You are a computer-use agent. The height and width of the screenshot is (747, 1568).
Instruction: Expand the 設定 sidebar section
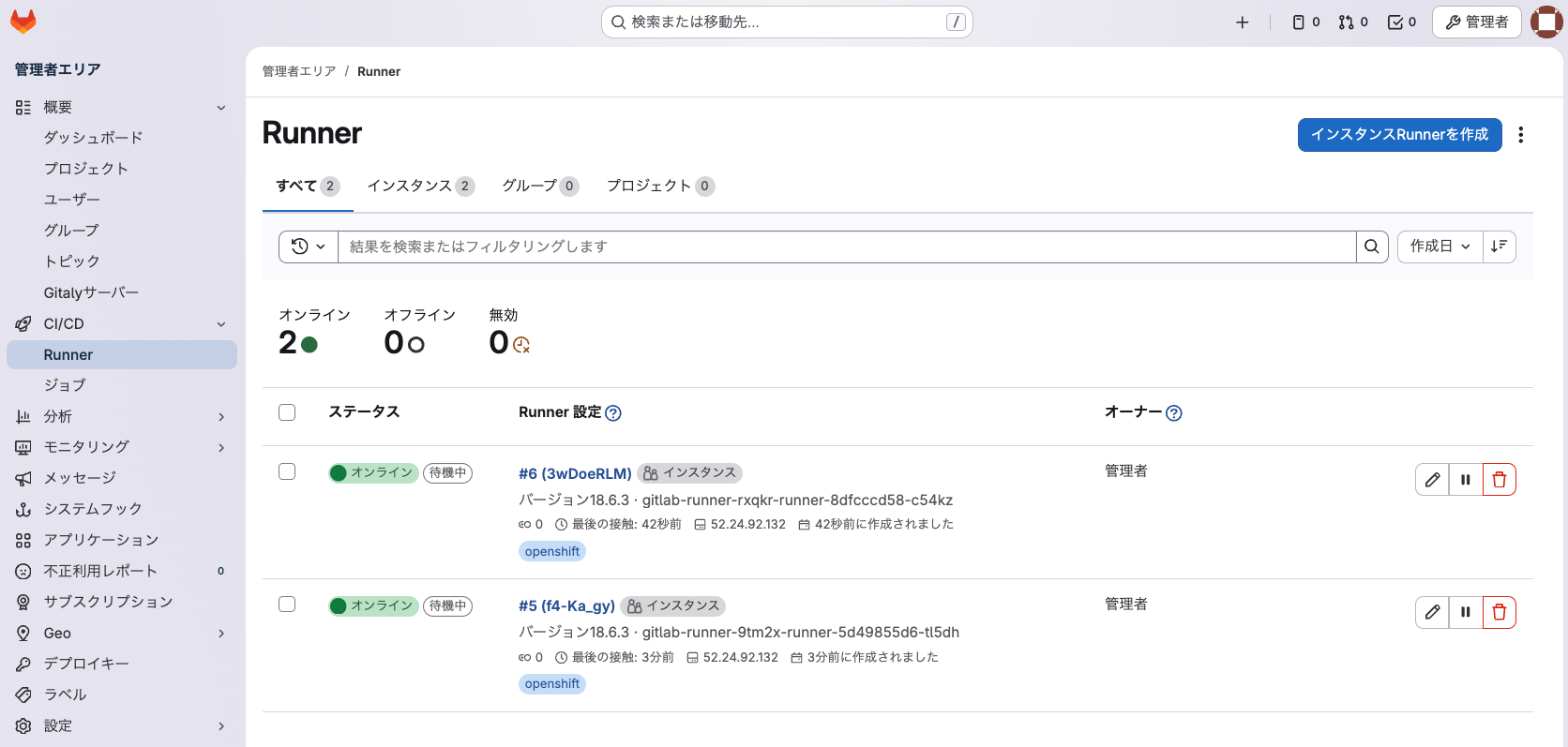(122, 725)
